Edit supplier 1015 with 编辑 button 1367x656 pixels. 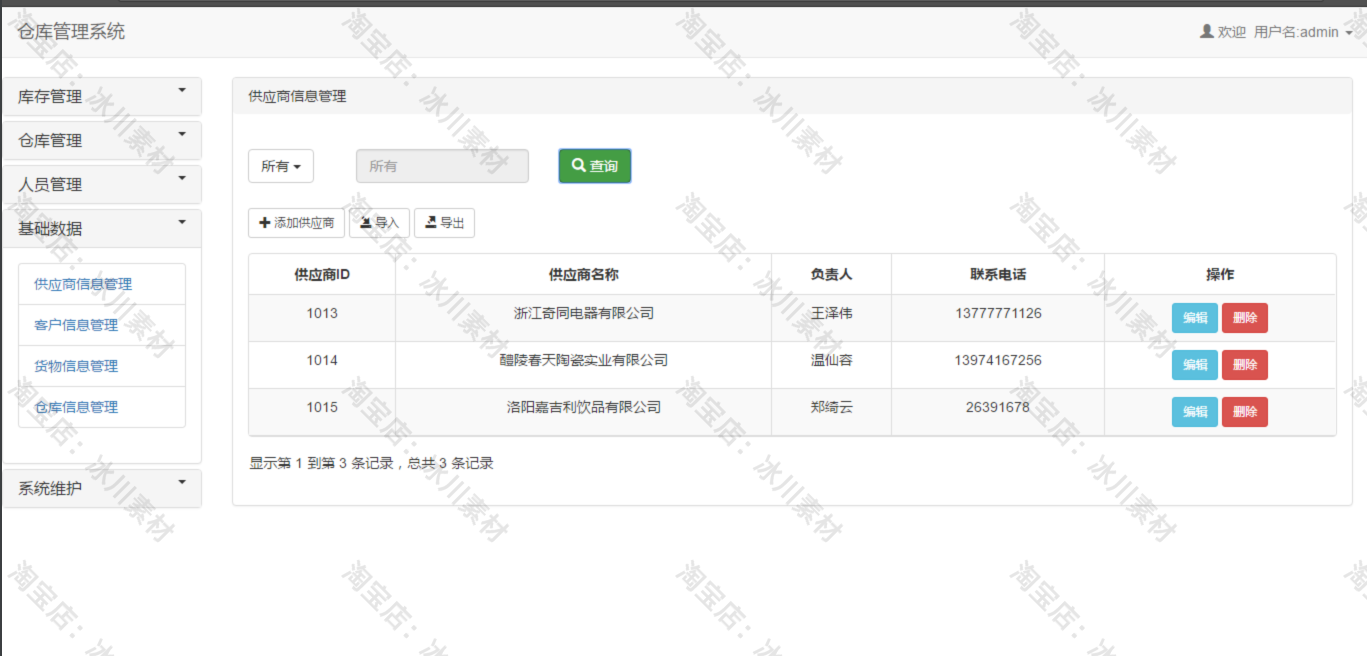[x=1195, y=412]
